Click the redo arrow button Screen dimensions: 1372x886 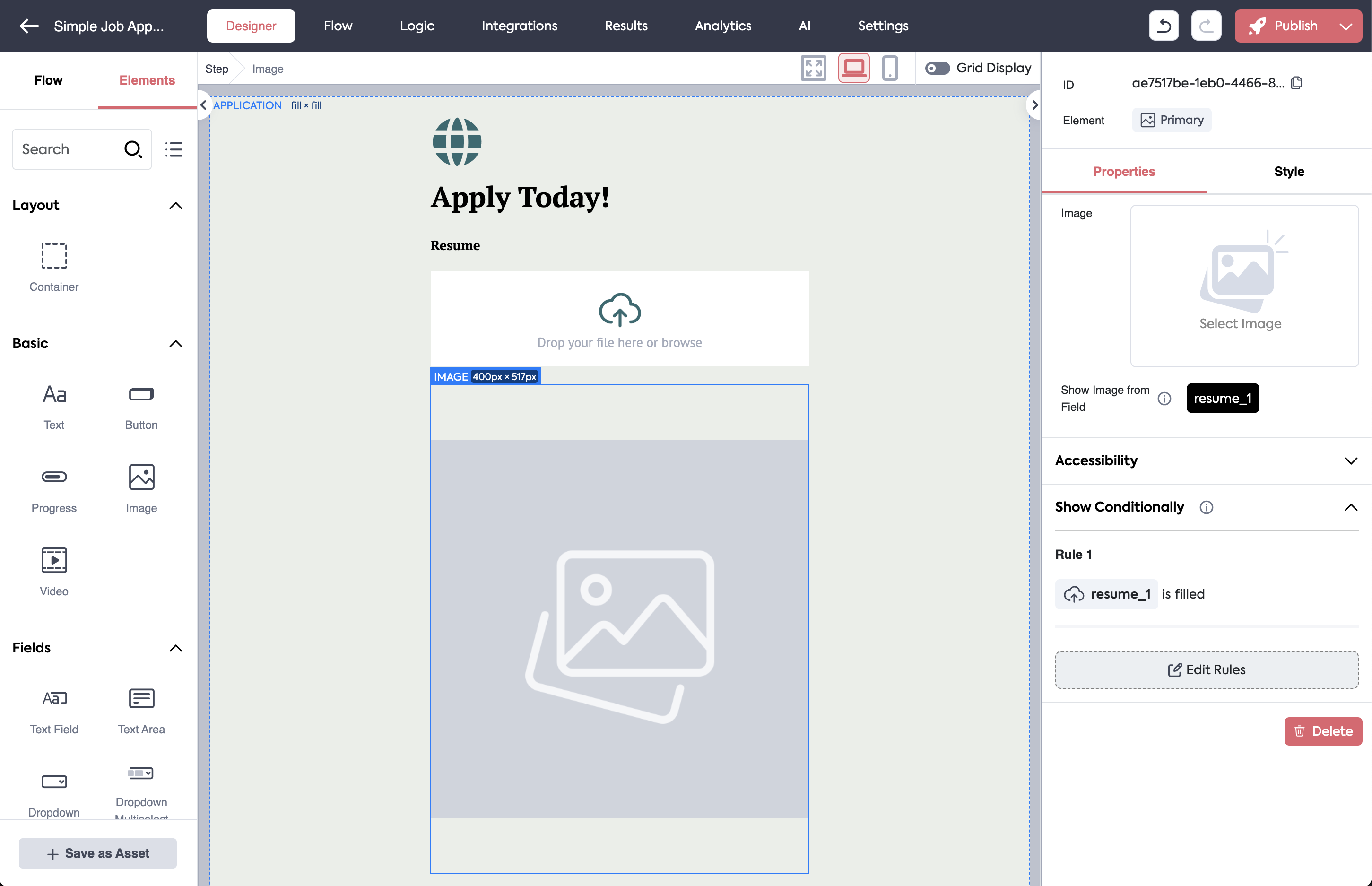1206,26
